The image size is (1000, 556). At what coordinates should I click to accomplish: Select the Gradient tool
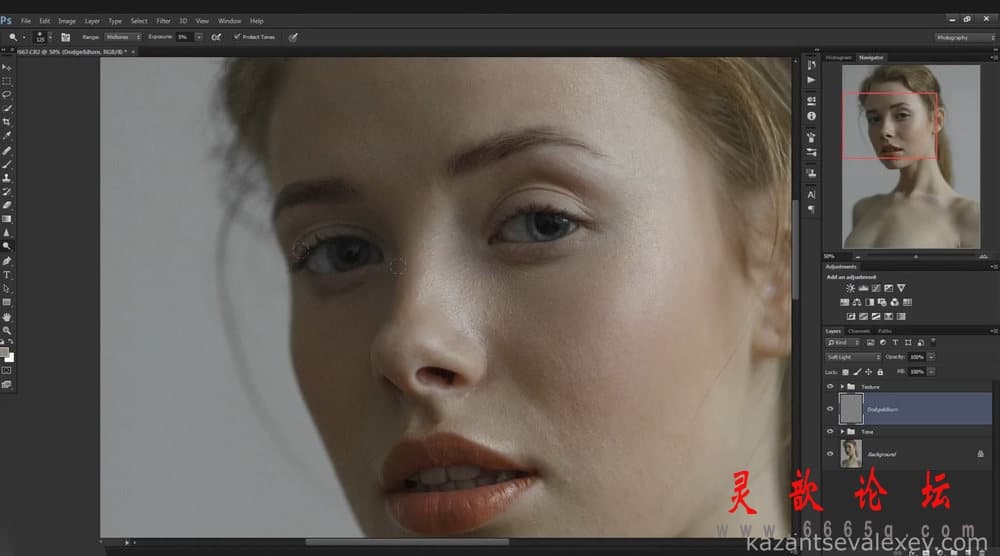pyautogui.click(x=6, y=219)
